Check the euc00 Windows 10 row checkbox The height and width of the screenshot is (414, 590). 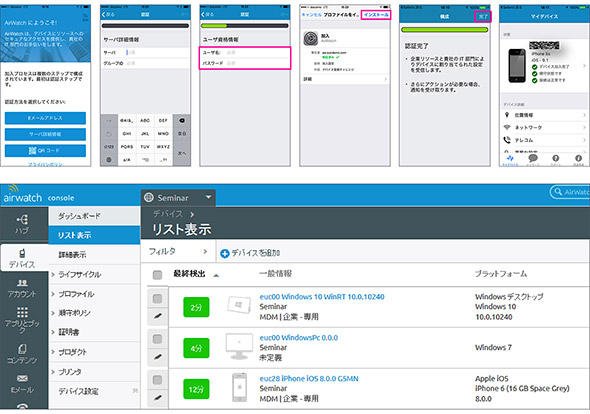[157, 299]
